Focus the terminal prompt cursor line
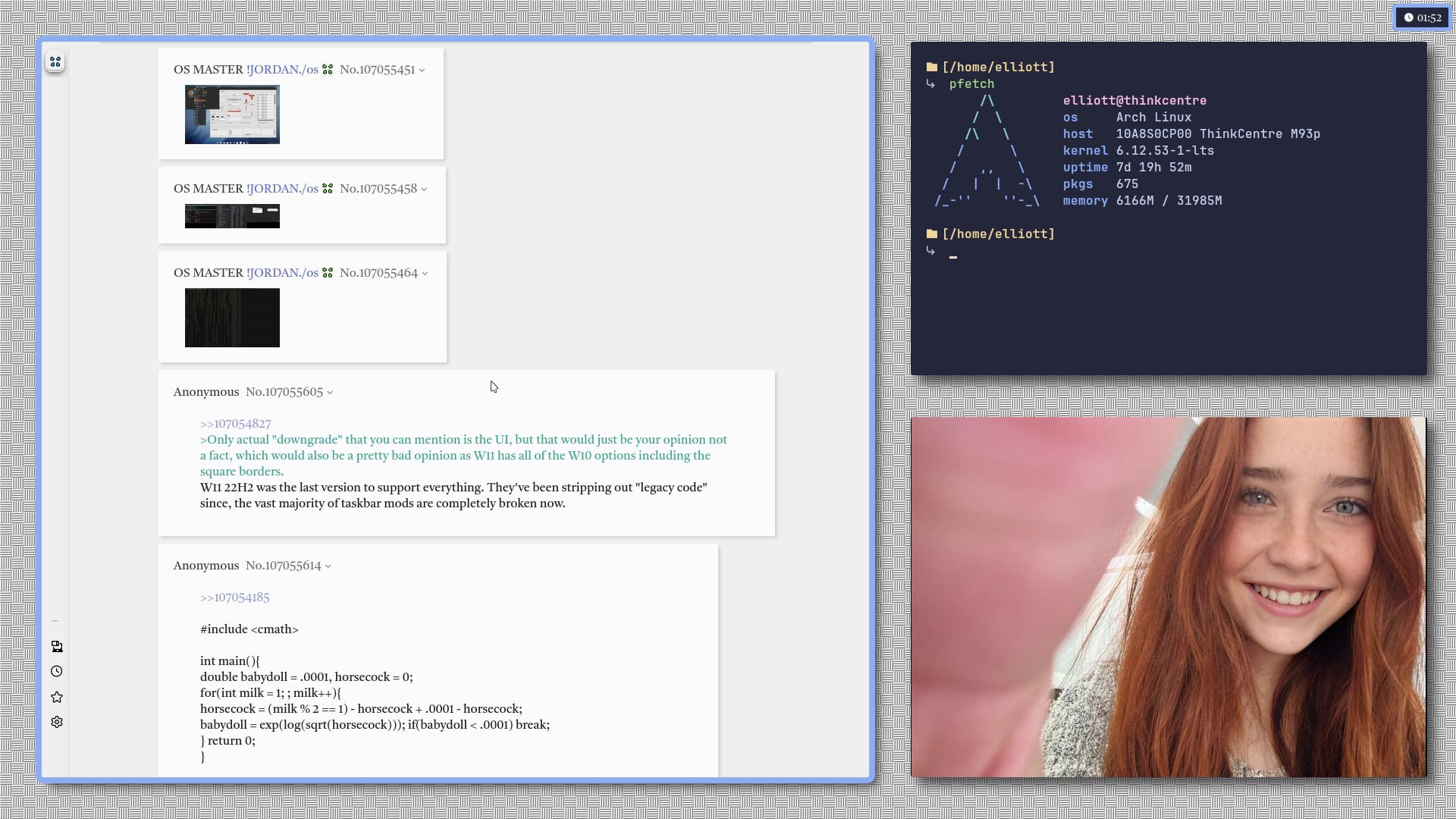This screenshot has width=1456, height=819. coord(953,257)
